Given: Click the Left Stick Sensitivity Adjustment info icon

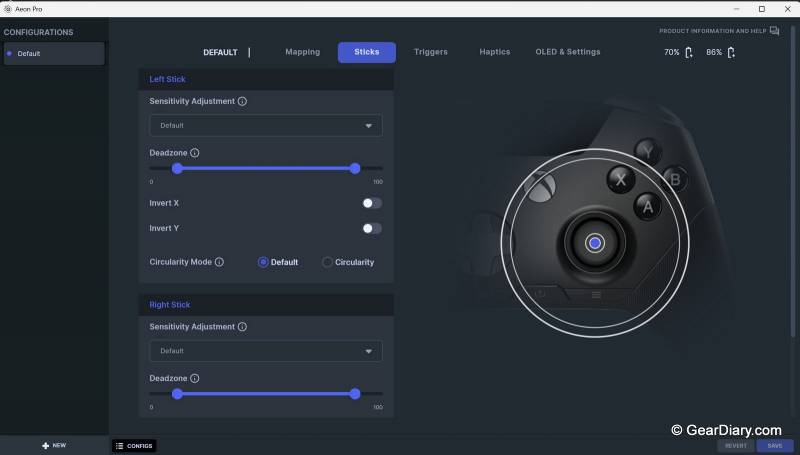Looking at the screenshot, I should [x=242, y=101].
